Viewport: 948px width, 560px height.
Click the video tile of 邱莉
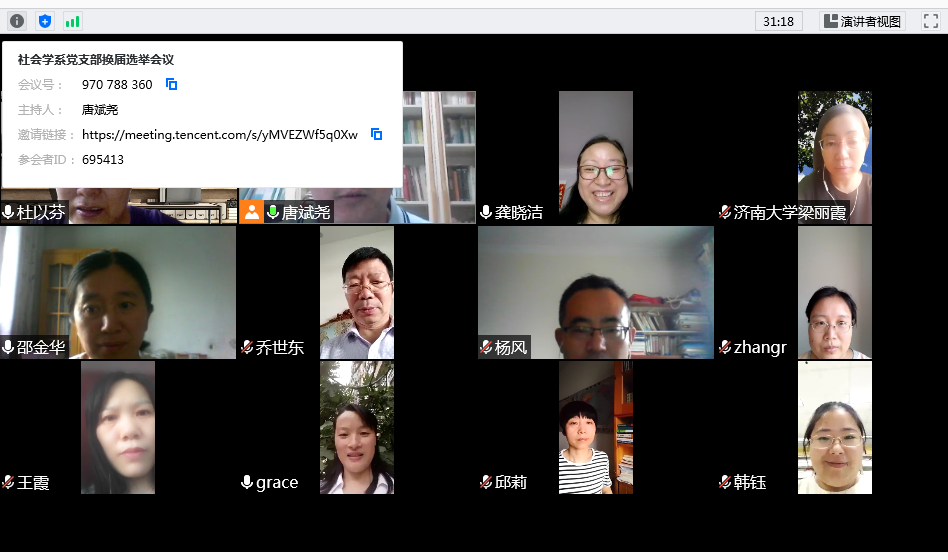(x=595, y=427)
